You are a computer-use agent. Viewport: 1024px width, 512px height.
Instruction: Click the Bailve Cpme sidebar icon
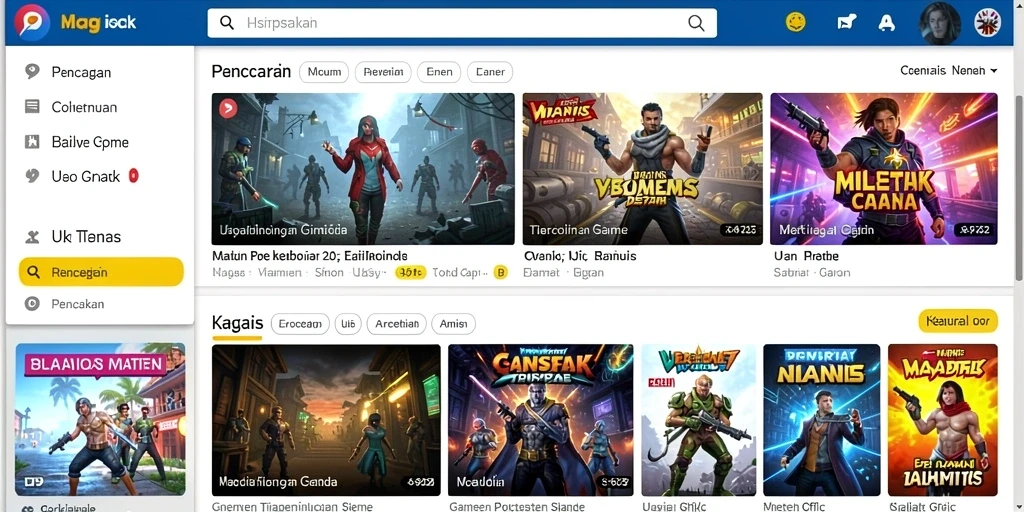click(x=32, y=142)
